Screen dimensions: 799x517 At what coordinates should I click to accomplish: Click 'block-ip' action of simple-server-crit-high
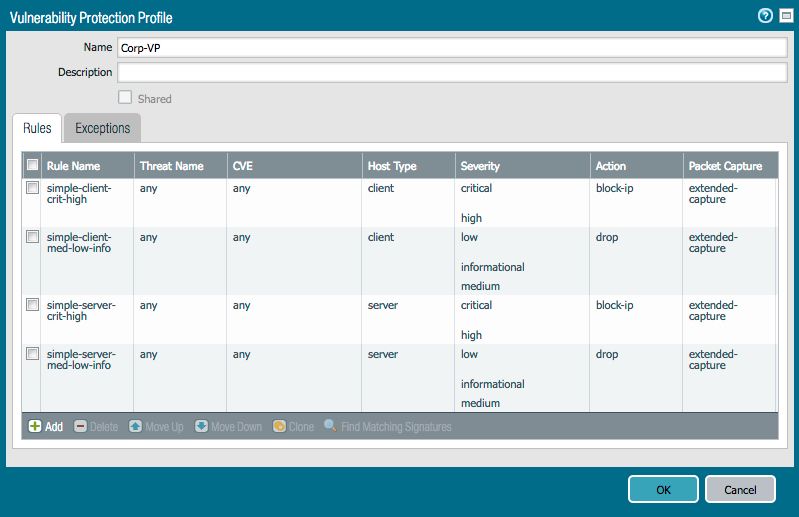pyautogui.click(x=615, y=305)
